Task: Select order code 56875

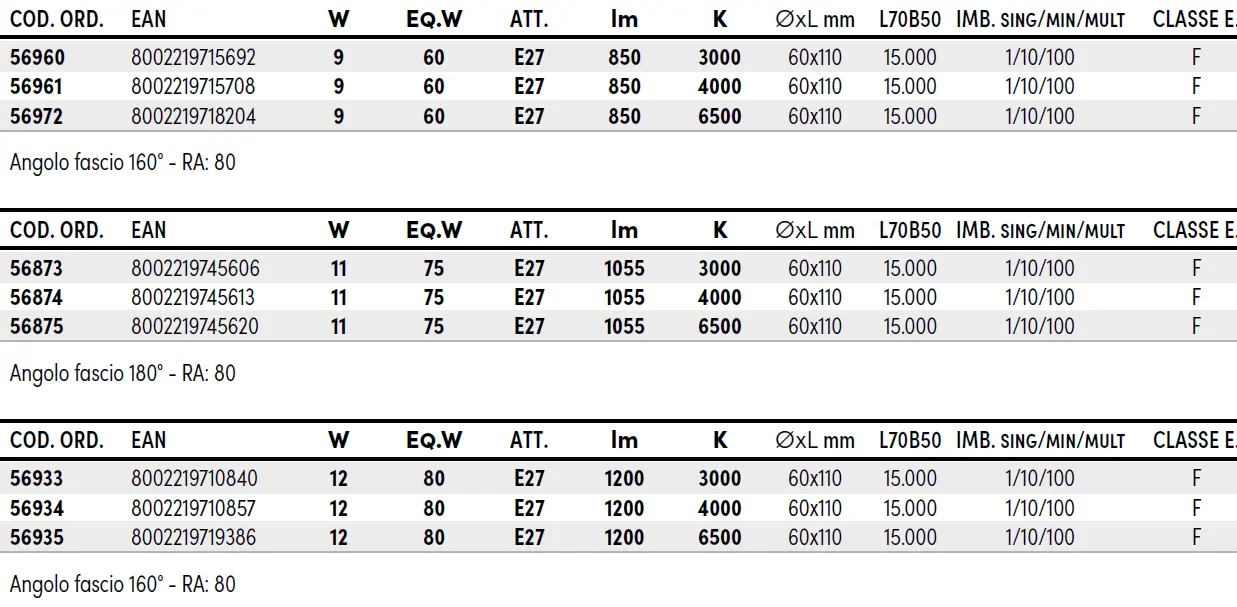Action: 36,327
